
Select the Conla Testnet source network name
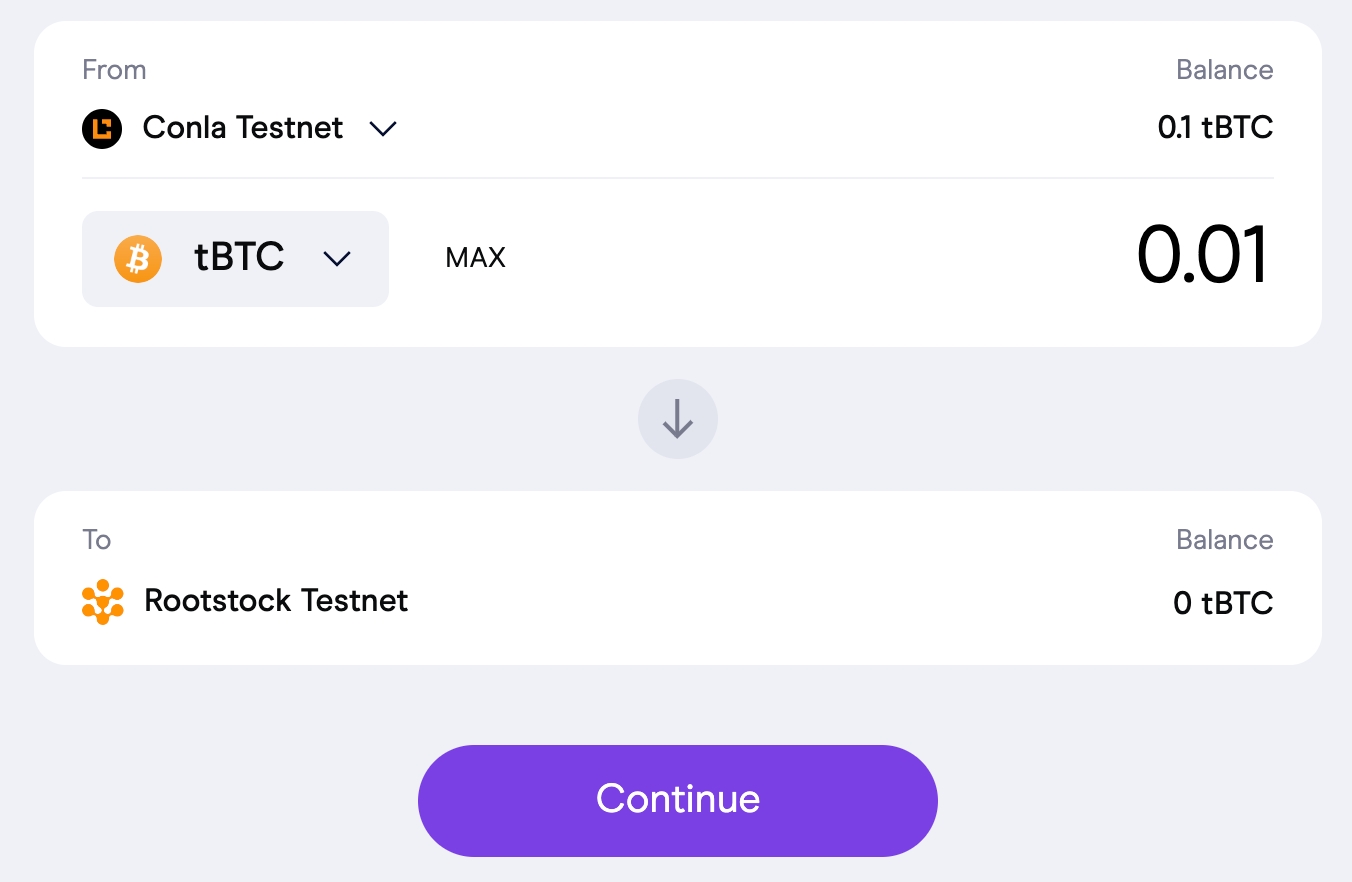(x=243, y=128)
